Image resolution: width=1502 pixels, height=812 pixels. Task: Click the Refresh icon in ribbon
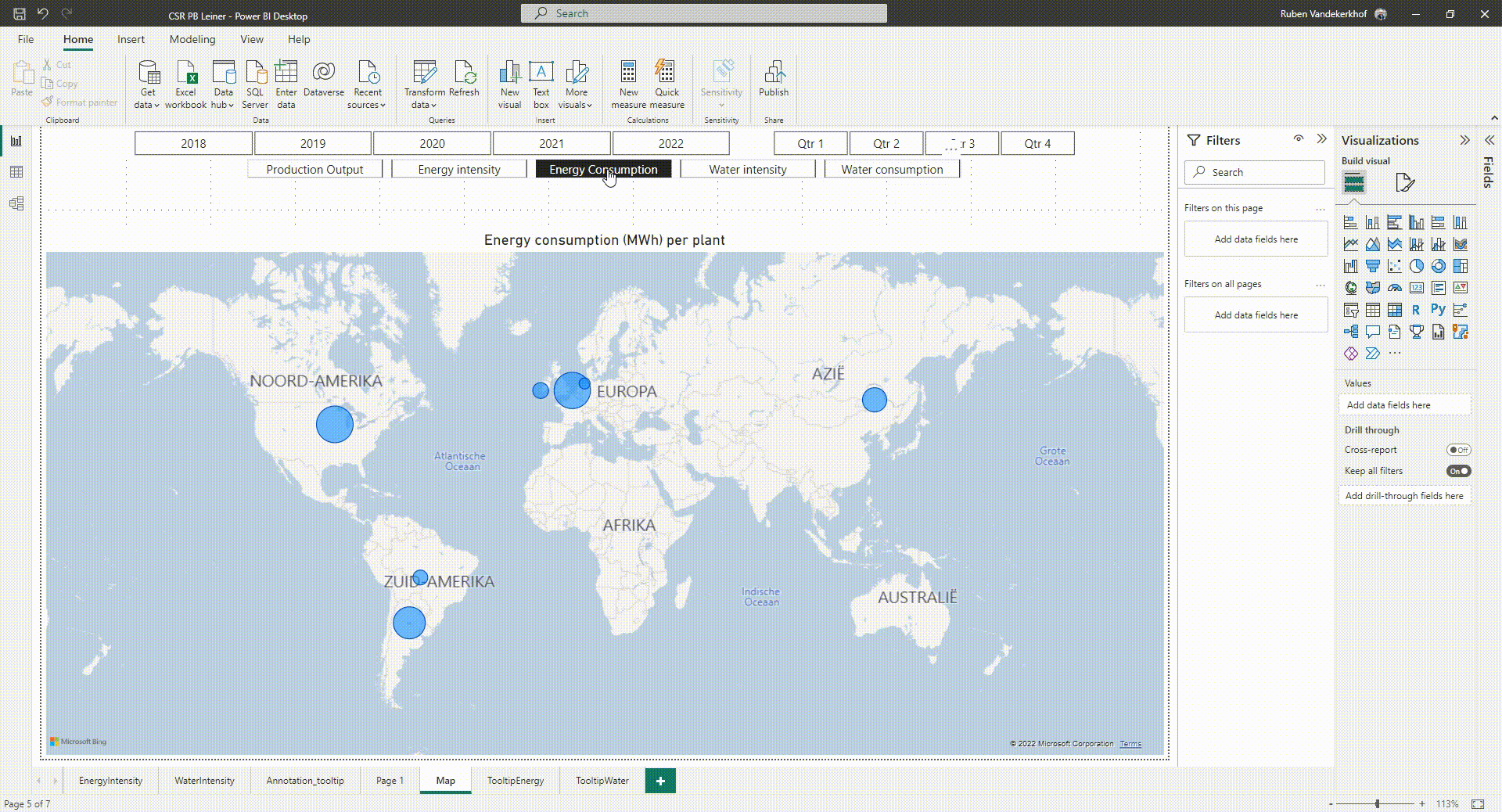[464, 73]
